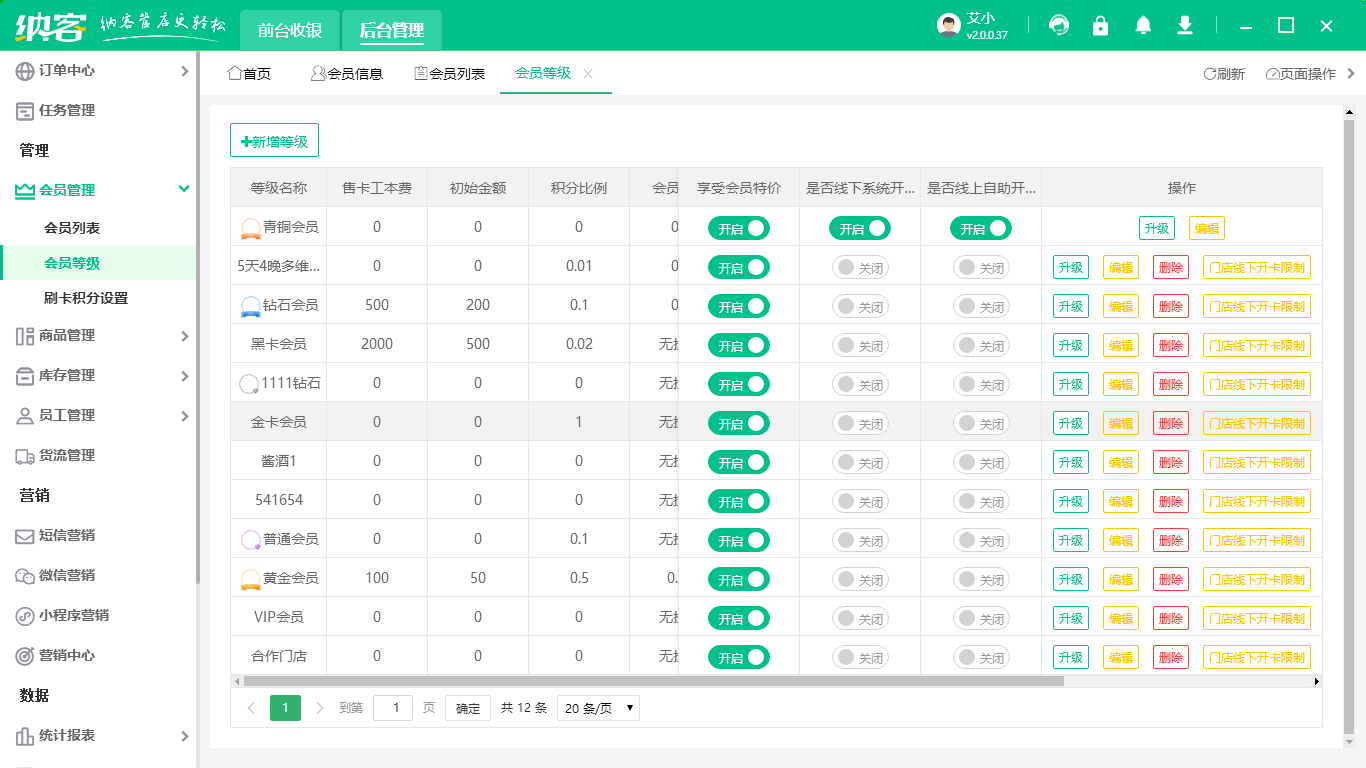Click the user avatar icon
This screenshot has width=1366, height=768.
pos(948,26)
